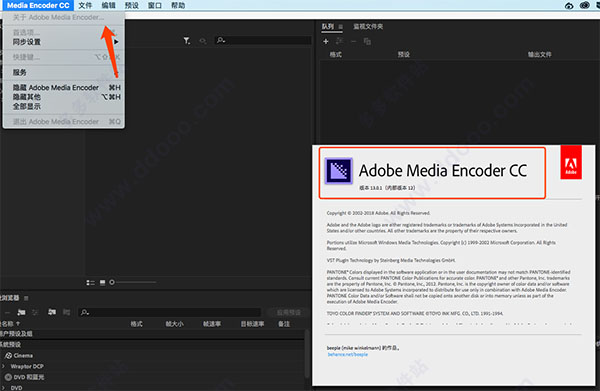
Task: Toggle the ingest eye icon beside the filter
Action: point(202,41)
